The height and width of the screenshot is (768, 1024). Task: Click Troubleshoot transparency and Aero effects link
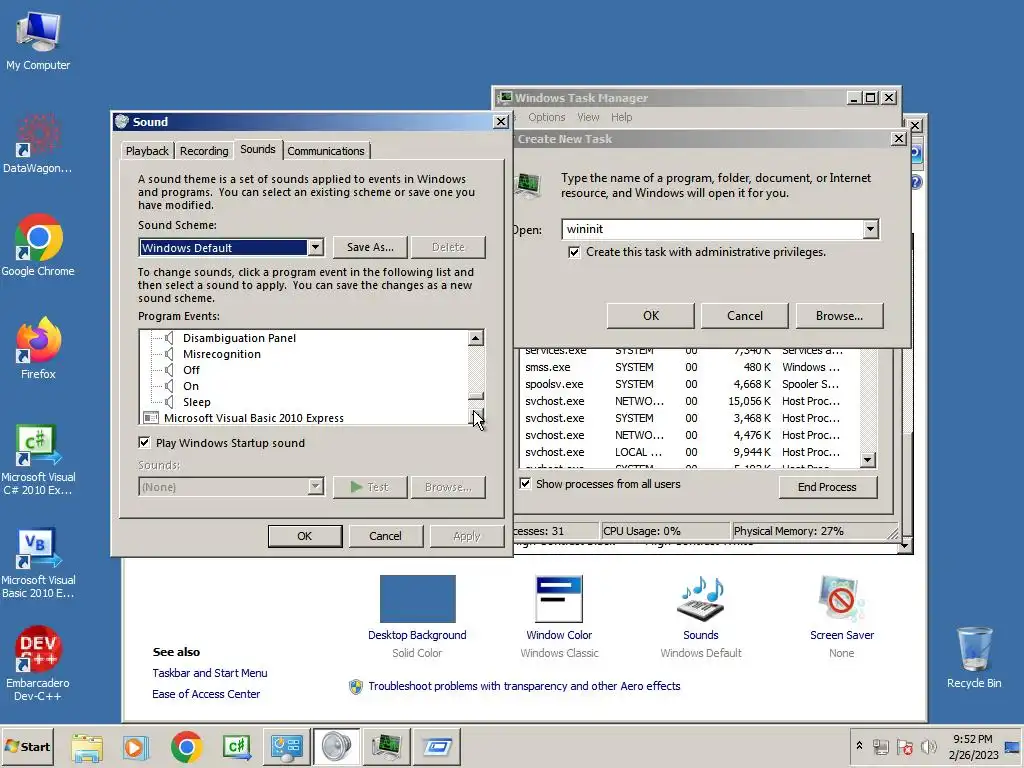[524, 686]
